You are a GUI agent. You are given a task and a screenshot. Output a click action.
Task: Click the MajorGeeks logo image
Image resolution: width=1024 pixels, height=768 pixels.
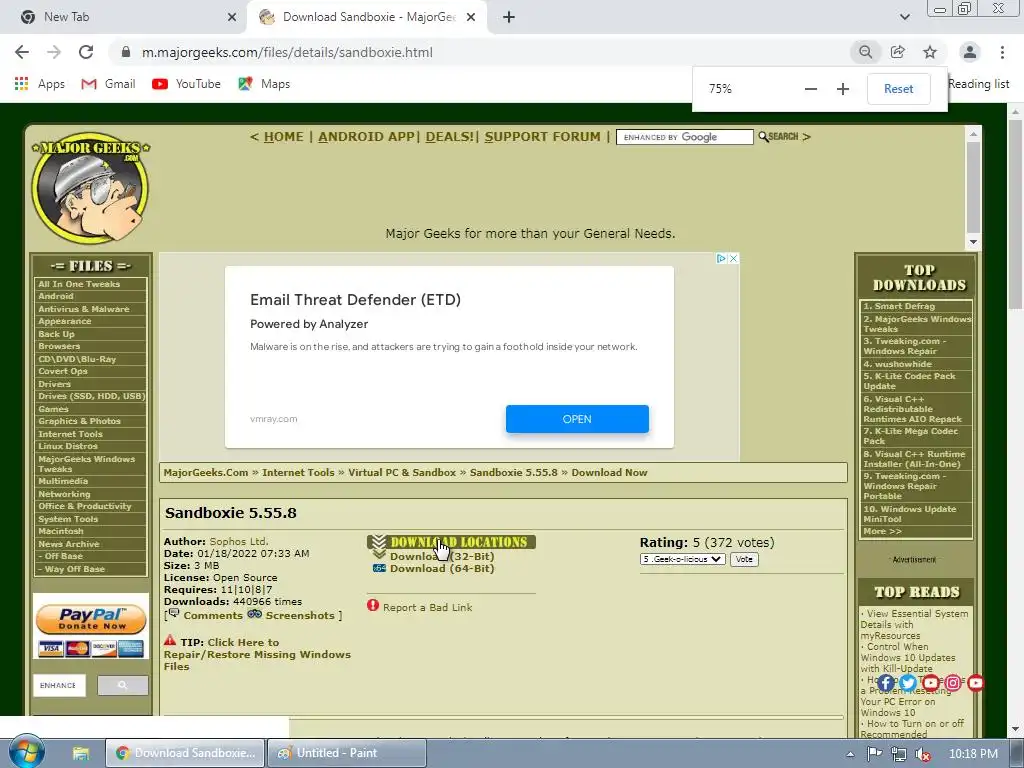pos(90,190)
